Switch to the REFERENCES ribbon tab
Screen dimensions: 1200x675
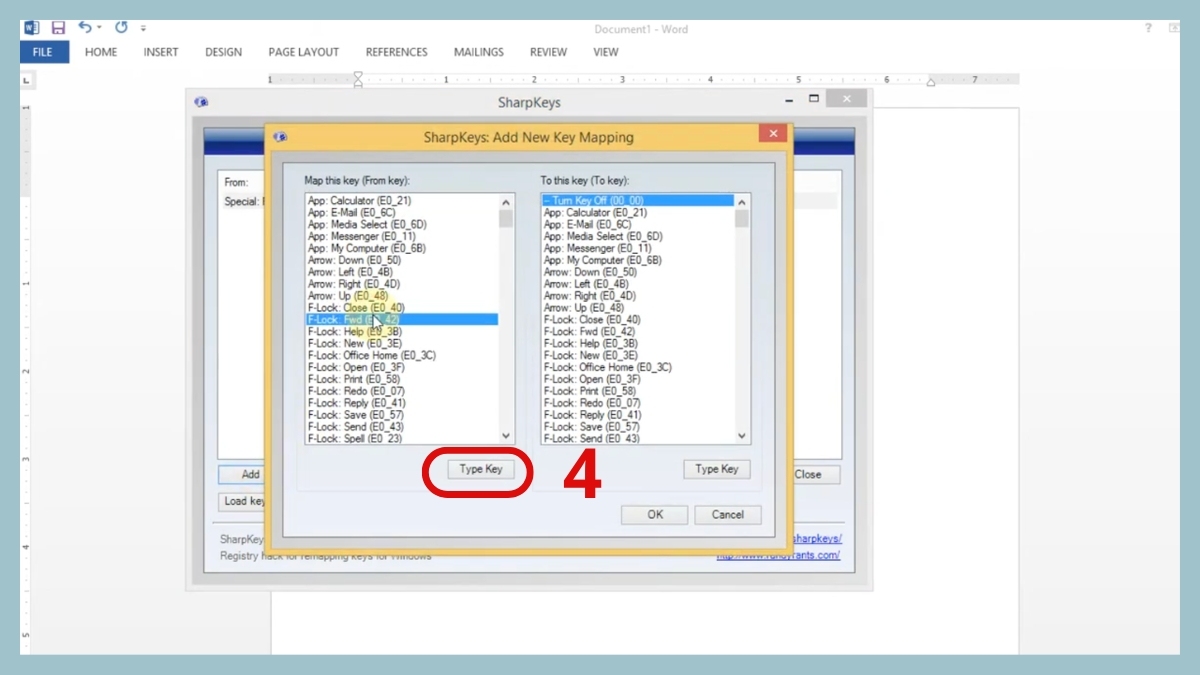coord(396,52)
